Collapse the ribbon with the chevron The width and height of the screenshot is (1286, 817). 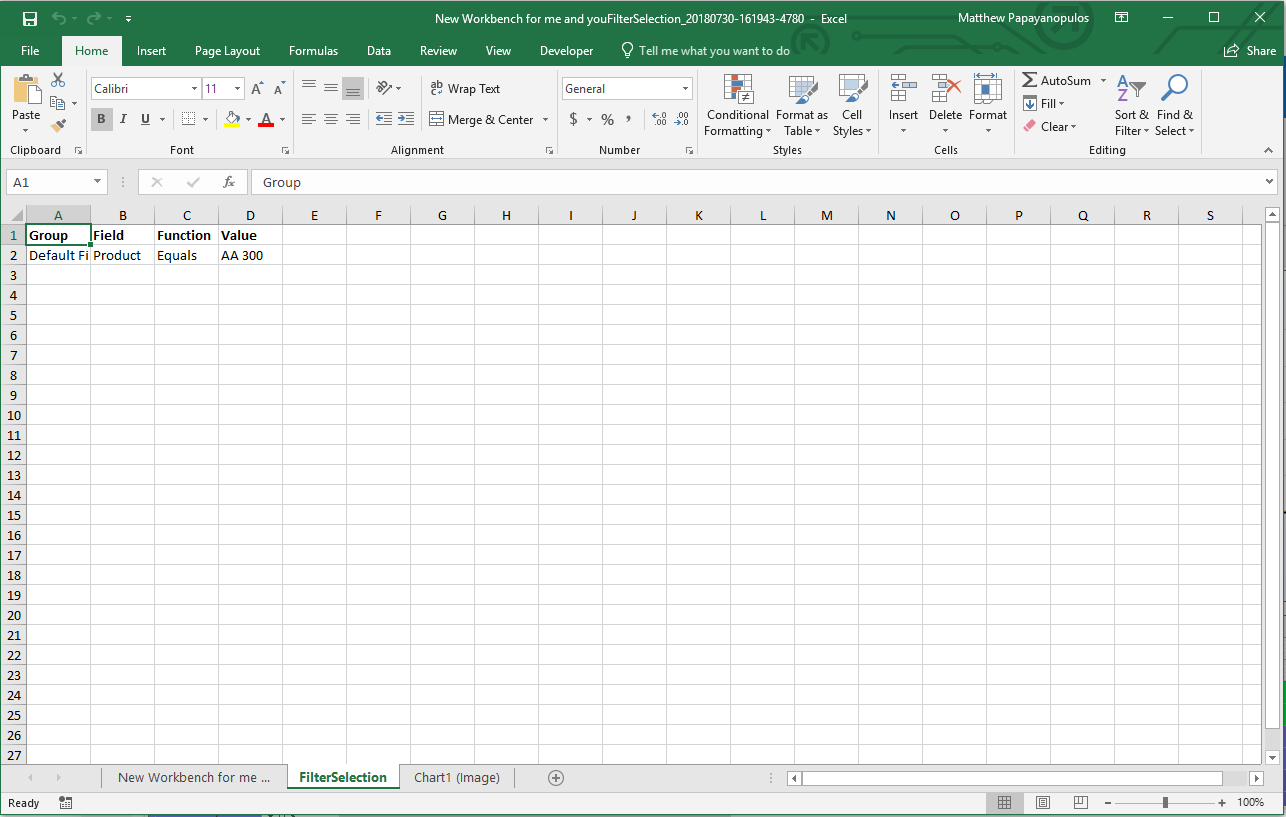point(1268,150)
